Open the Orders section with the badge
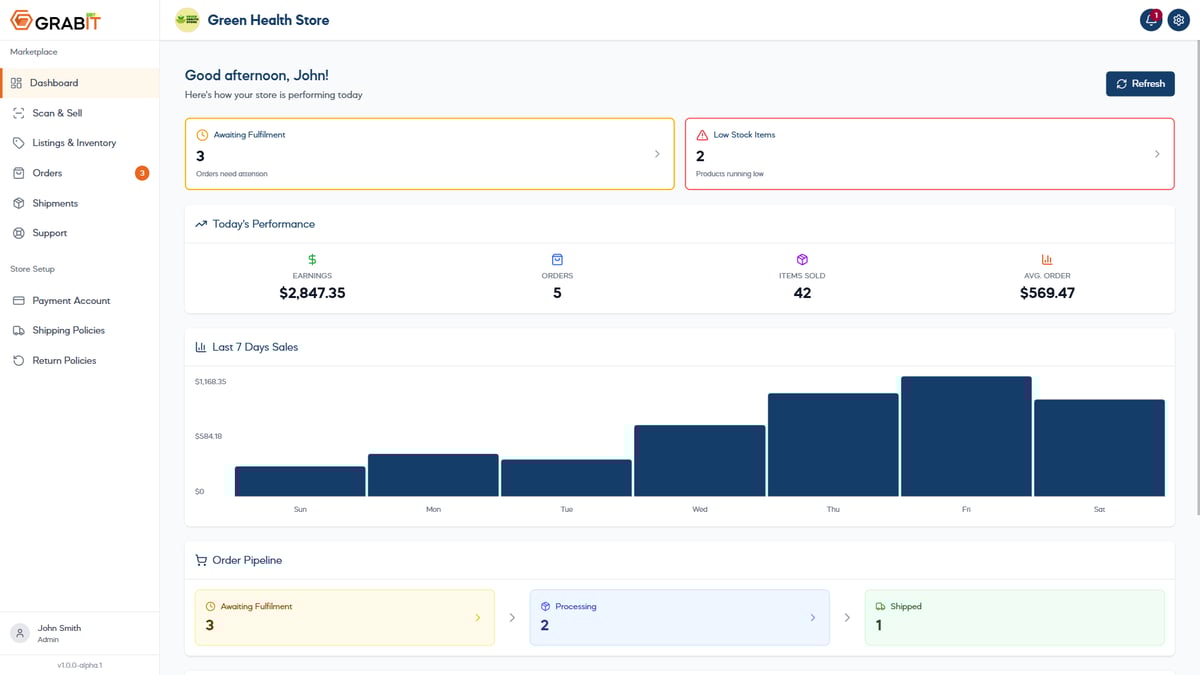This screenshot has width=1200, height=675. click(45, 172)
